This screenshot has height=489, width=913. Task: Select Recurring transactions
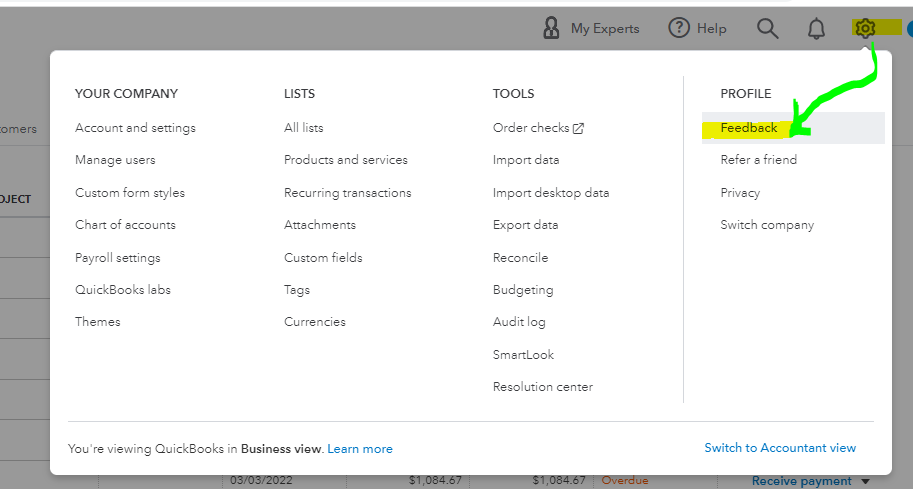[x=348, y=193]
